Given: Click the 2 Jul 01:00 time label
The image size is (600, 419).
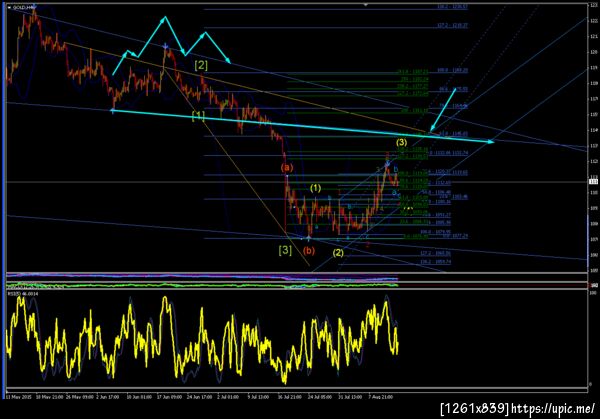Looking at the screenshot, I should point(228,397).
